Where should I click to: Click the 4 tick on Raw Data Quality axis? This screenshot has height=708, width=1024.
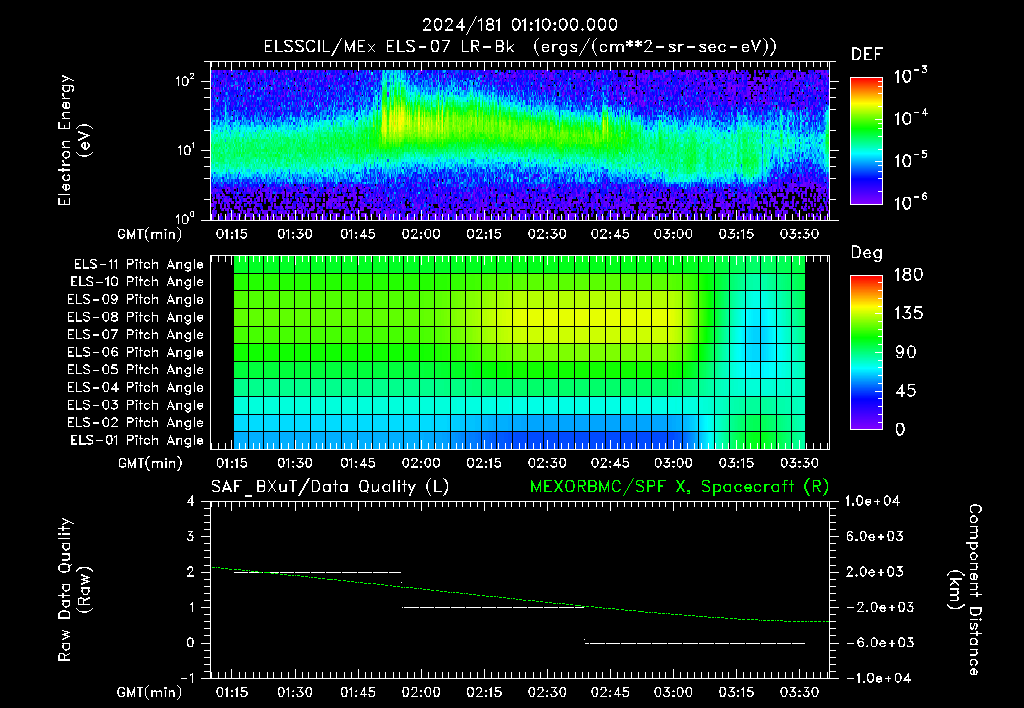[x=190, y=501]
